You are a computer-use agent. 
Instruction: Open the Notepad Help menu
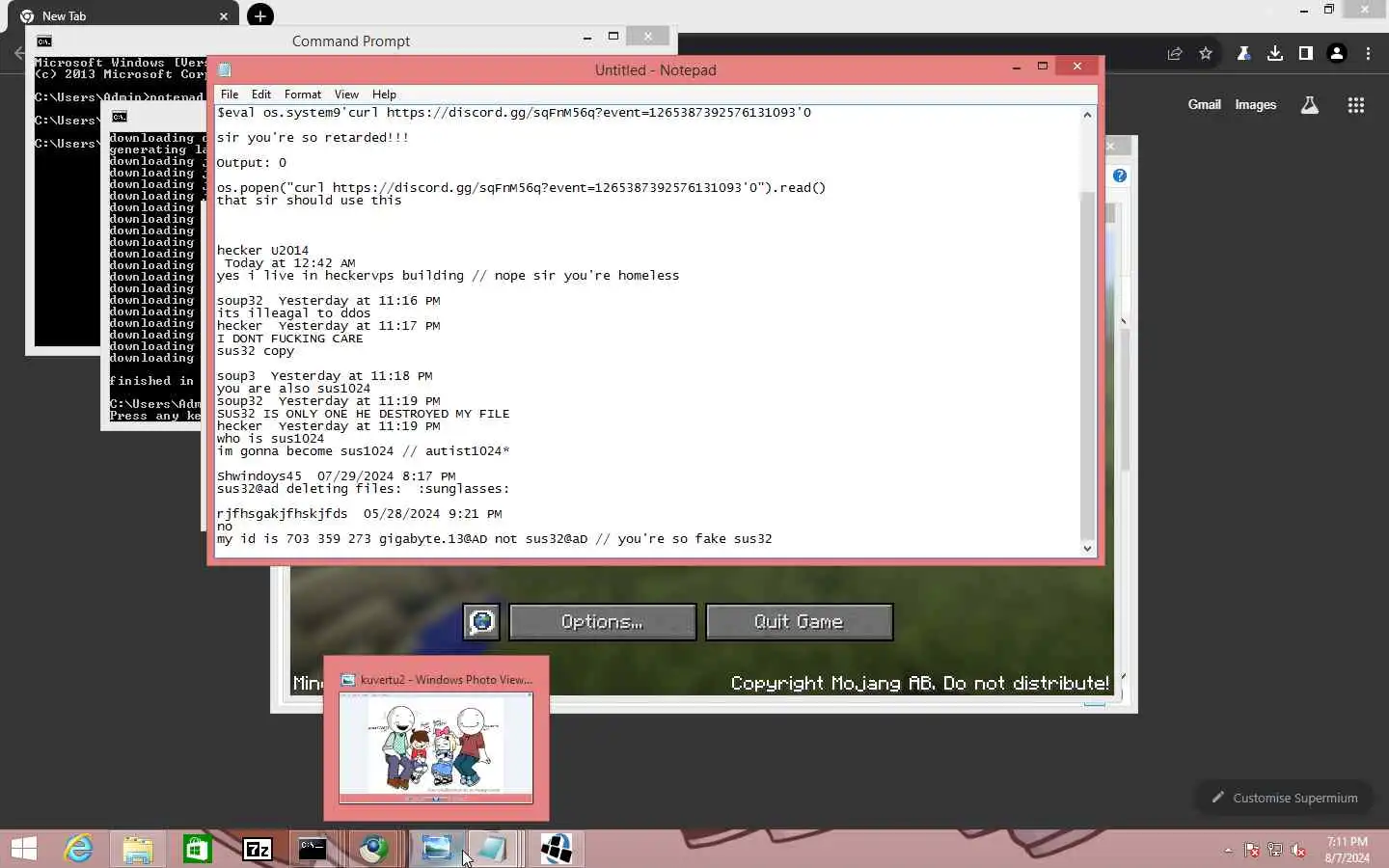384,95
